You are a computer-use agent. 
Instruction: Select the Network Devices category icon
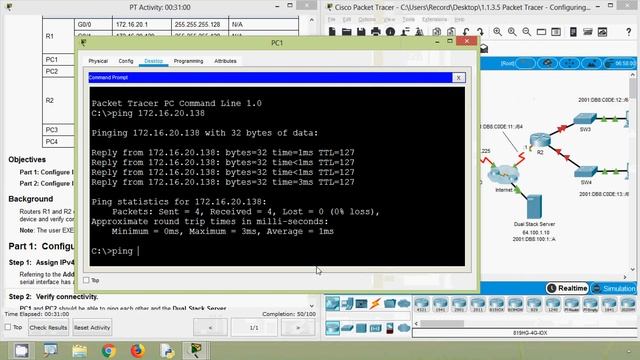332,303
